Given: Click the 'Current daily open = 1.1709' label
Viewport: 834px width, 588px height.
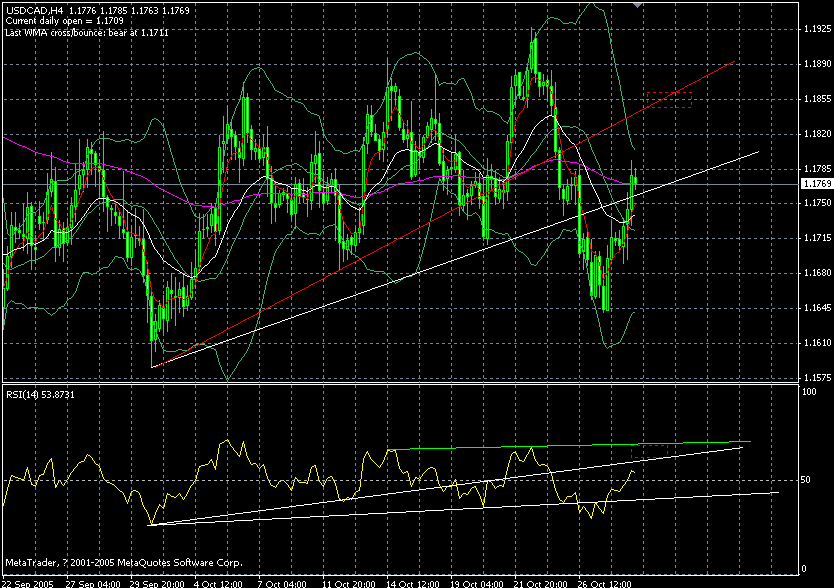Looking at the screenshot, I should point(64,21).
